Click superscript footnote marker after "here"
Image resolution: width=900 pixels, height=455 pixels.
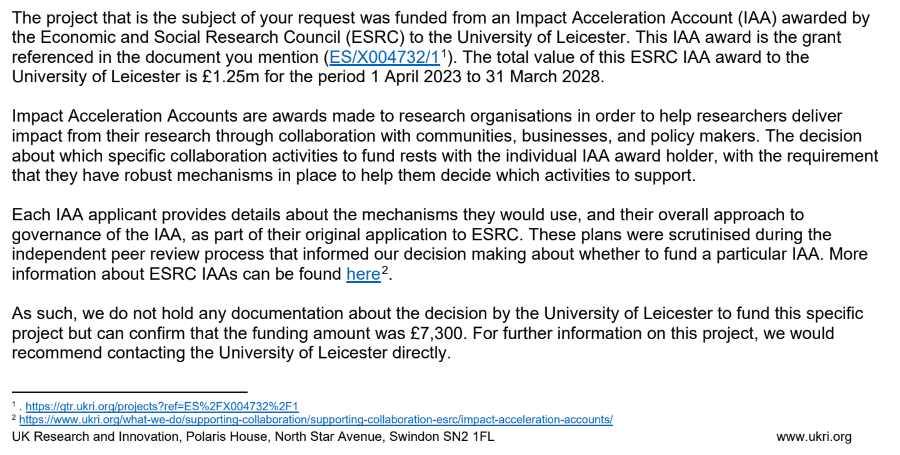tap(384, 268)
